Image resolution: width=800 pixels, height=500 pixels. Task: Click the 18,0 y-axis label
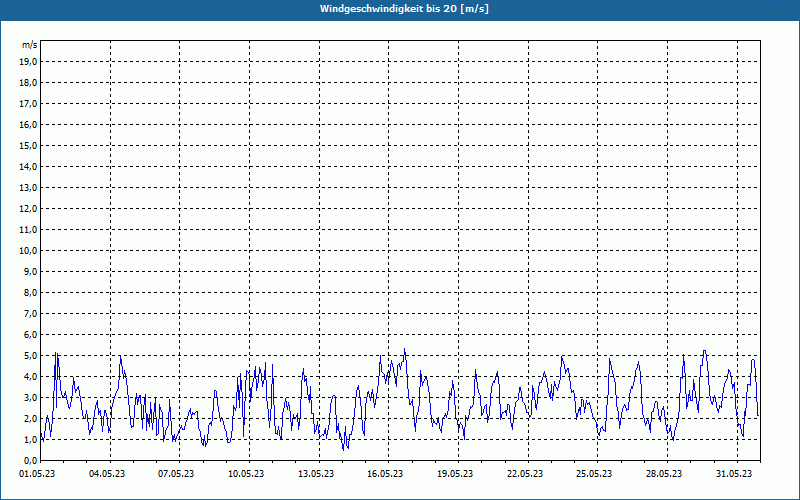28,83
